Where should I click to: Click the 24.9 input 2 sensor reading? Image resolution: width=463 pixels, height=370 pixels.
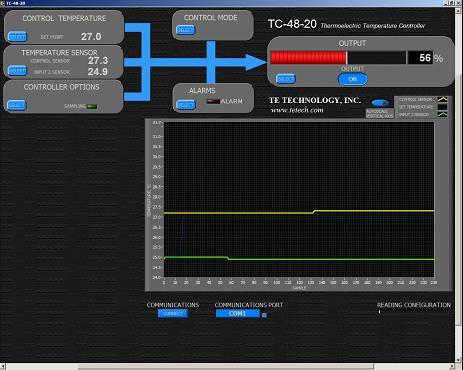click(x=98, y=72)
